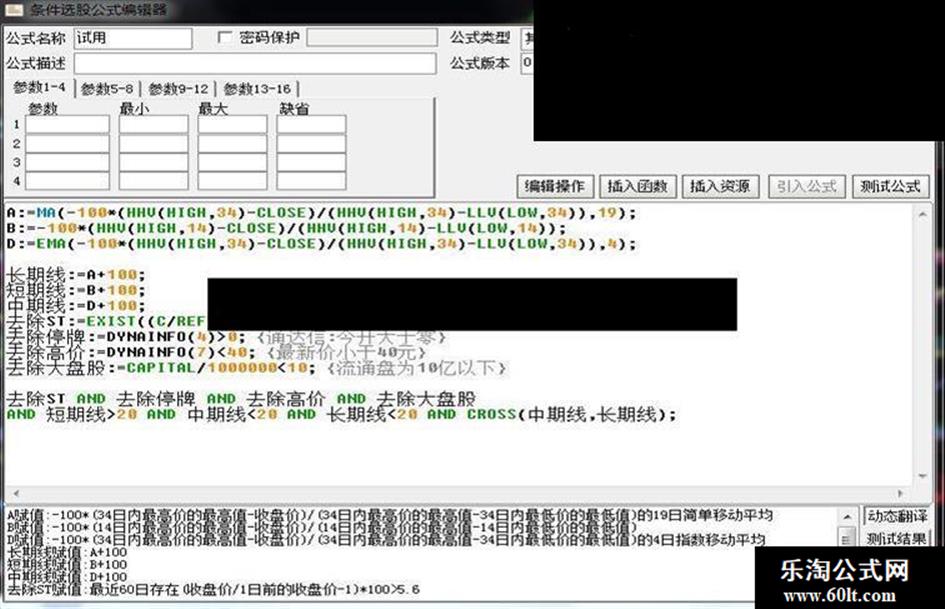Click the 插入函数 button
This screenshot has height=609, width=945.
click(638, 186)
